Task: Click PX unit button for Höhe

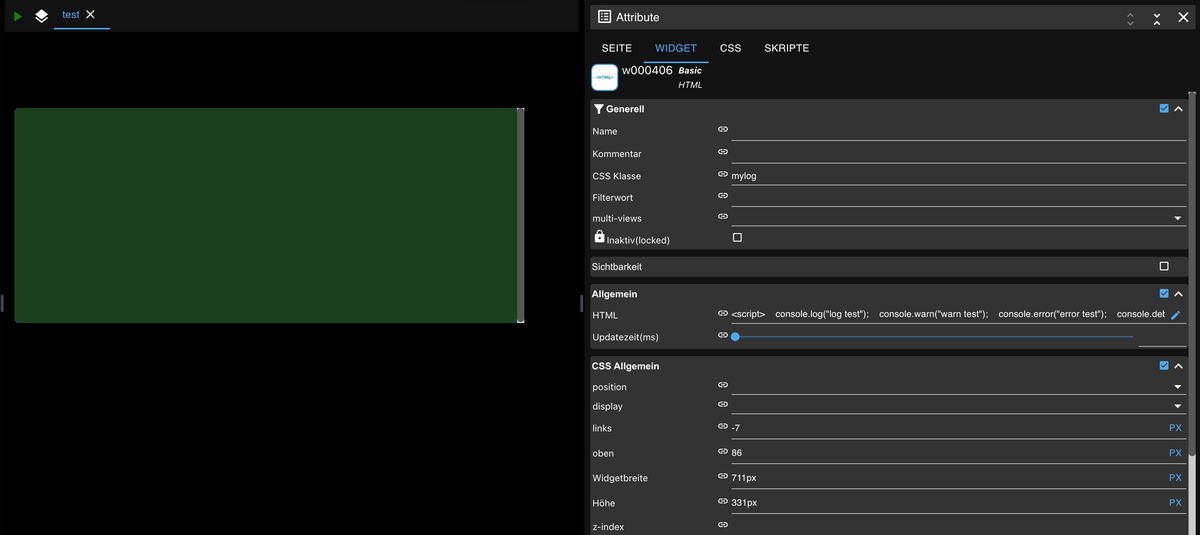Action: coord(1175,502)
